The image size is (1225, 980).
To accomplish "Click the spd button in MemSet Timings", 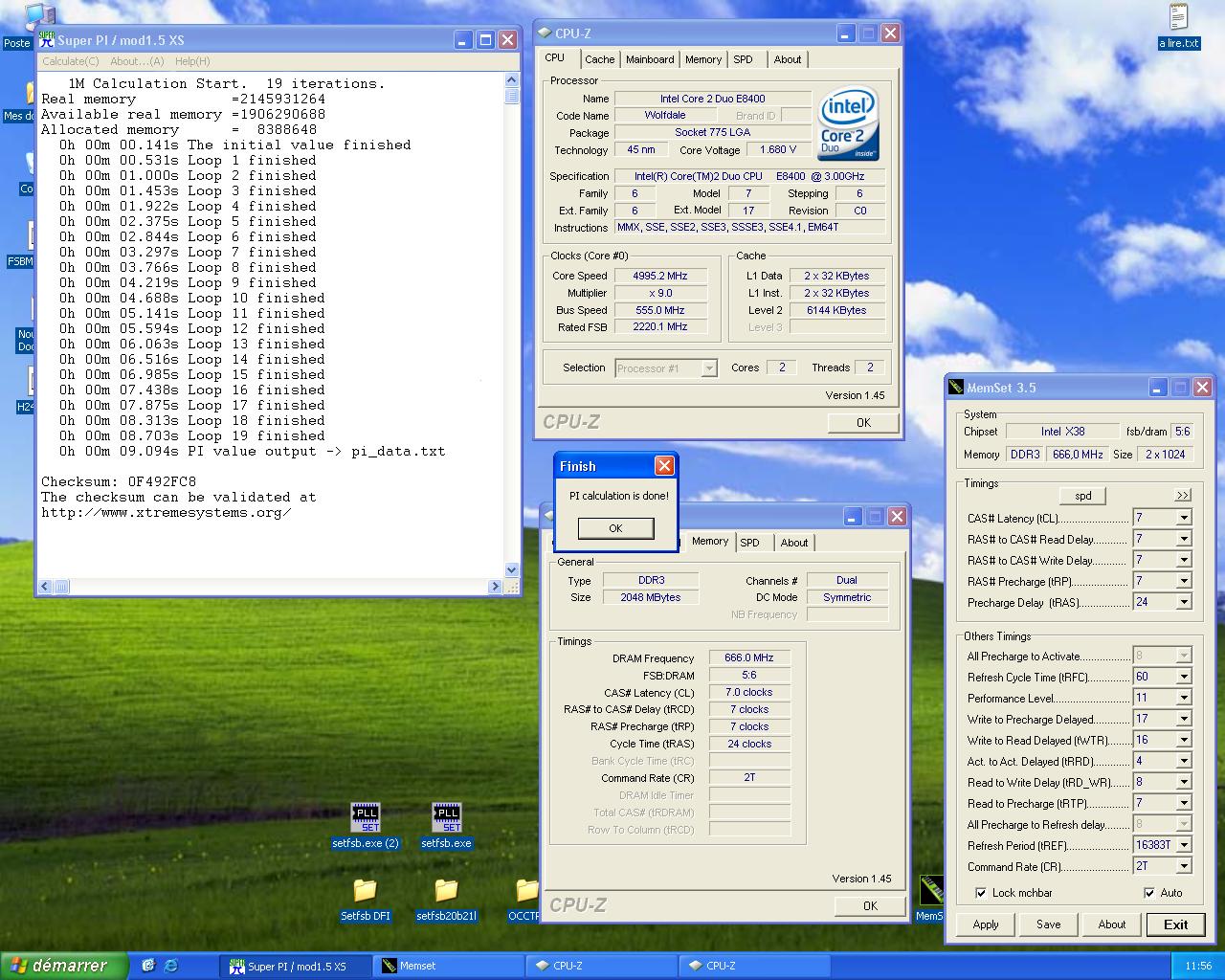I will click(x=1083, y=496).
